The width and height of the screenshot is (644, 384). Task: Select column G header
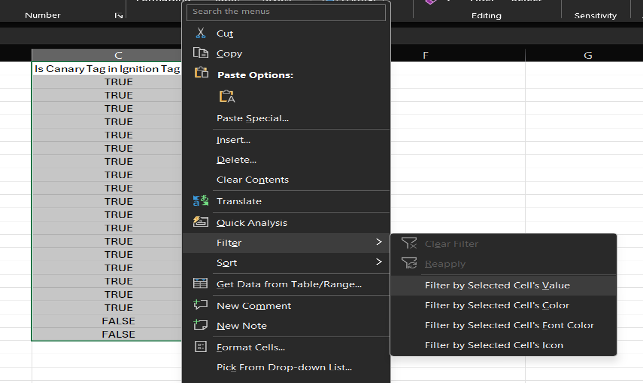pos(587,55)
